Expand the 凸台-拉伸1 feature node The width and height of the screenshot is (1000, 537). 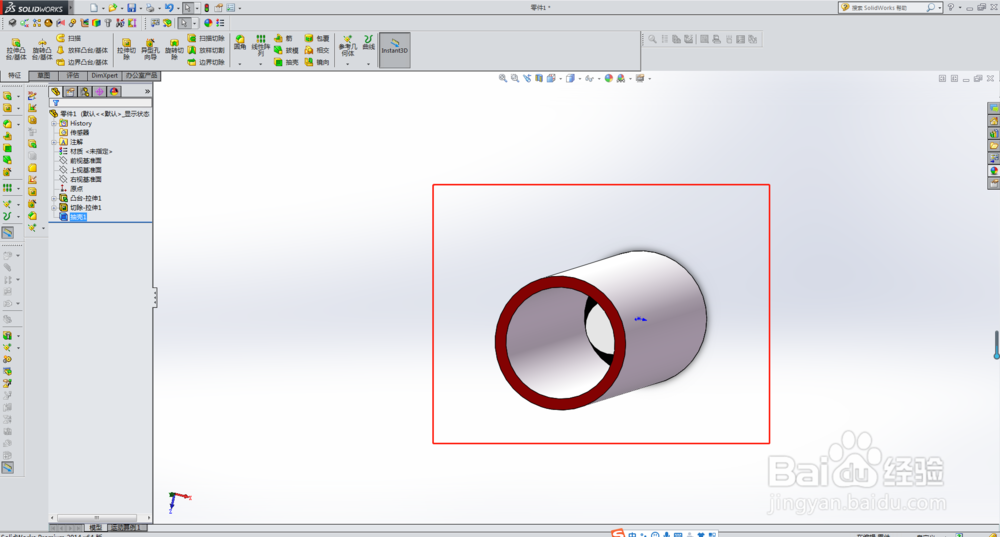[54, 198]
